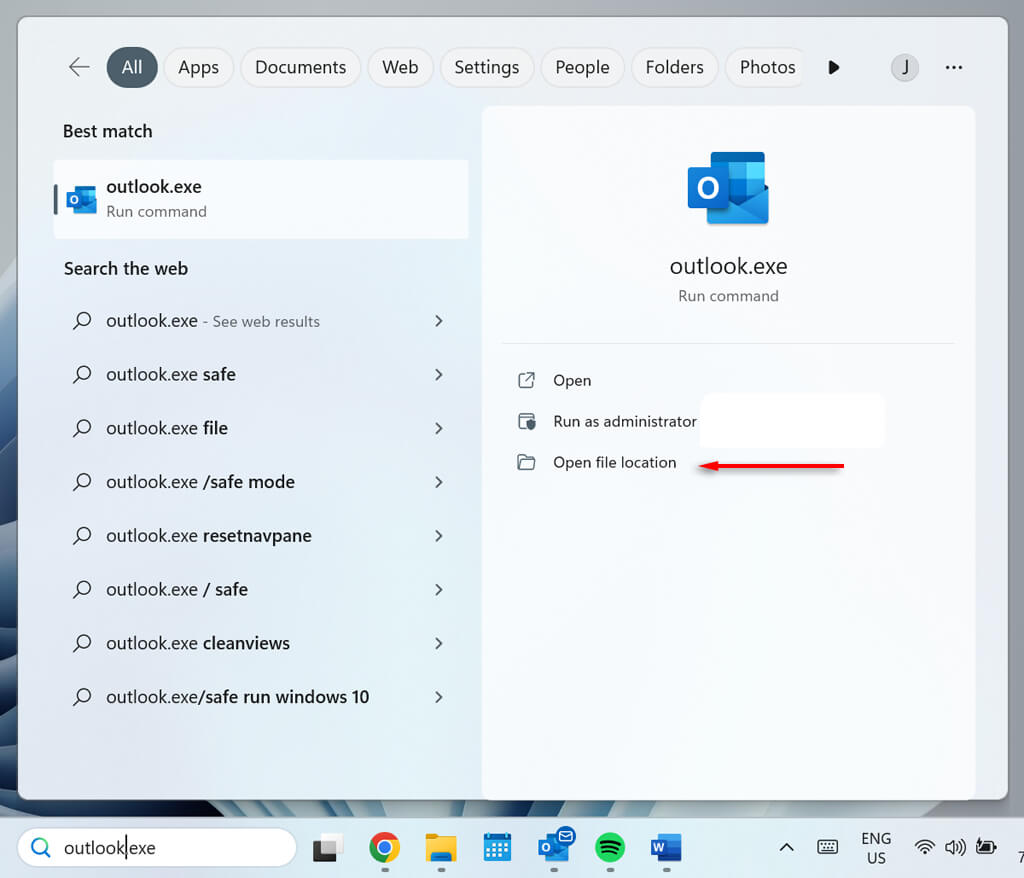
Task: Select the outlook.exe safe suggestion
Action: (261, 374)
